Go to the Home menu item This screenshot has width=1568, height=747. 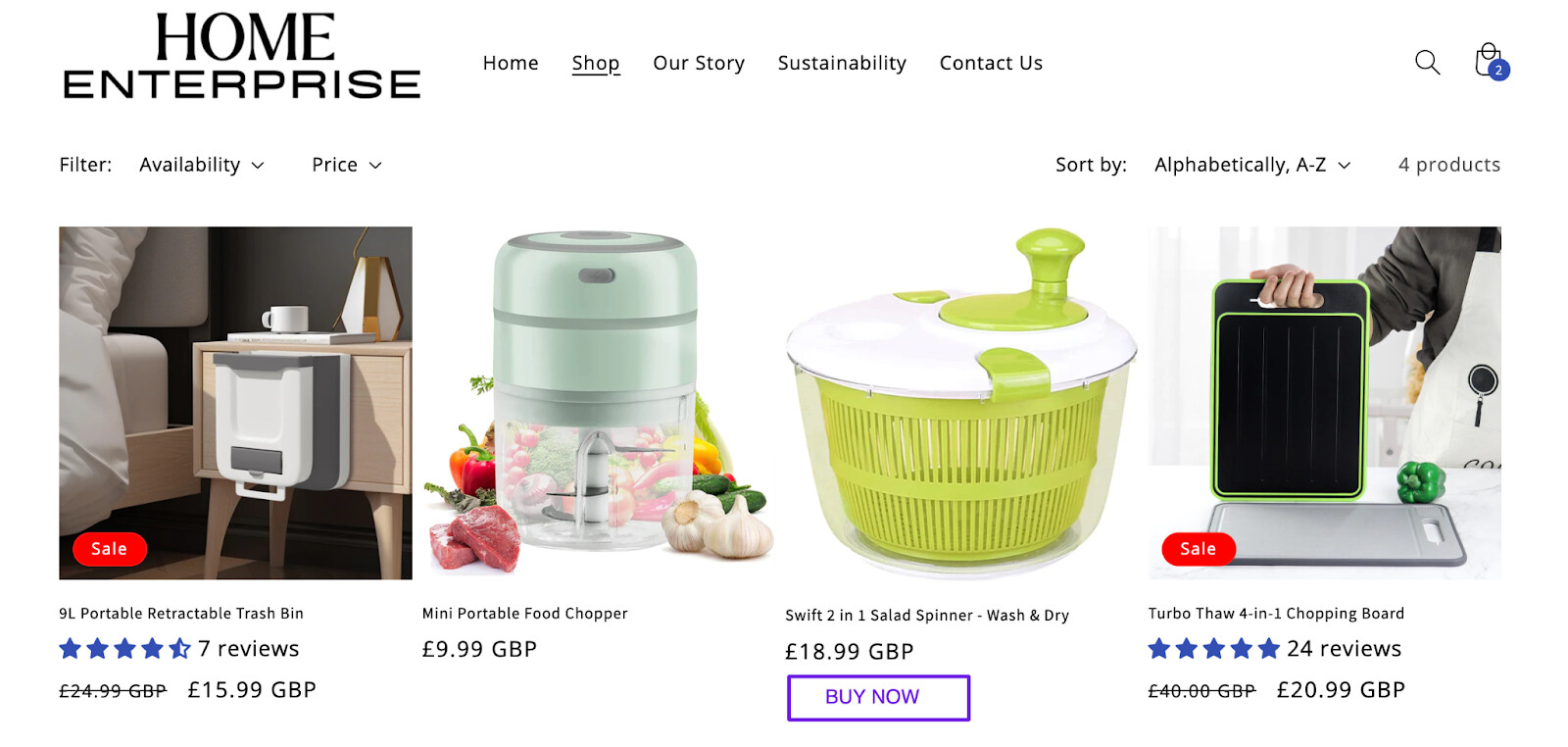[511, 63]
